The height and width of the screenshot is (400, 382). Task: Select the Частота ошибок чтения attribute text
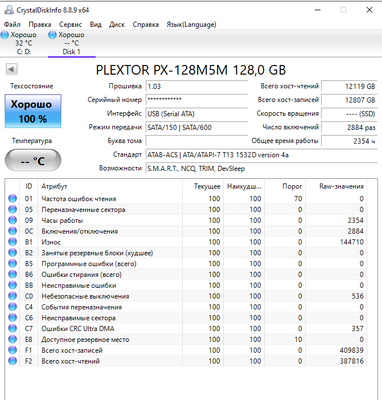tap(79, 199)
